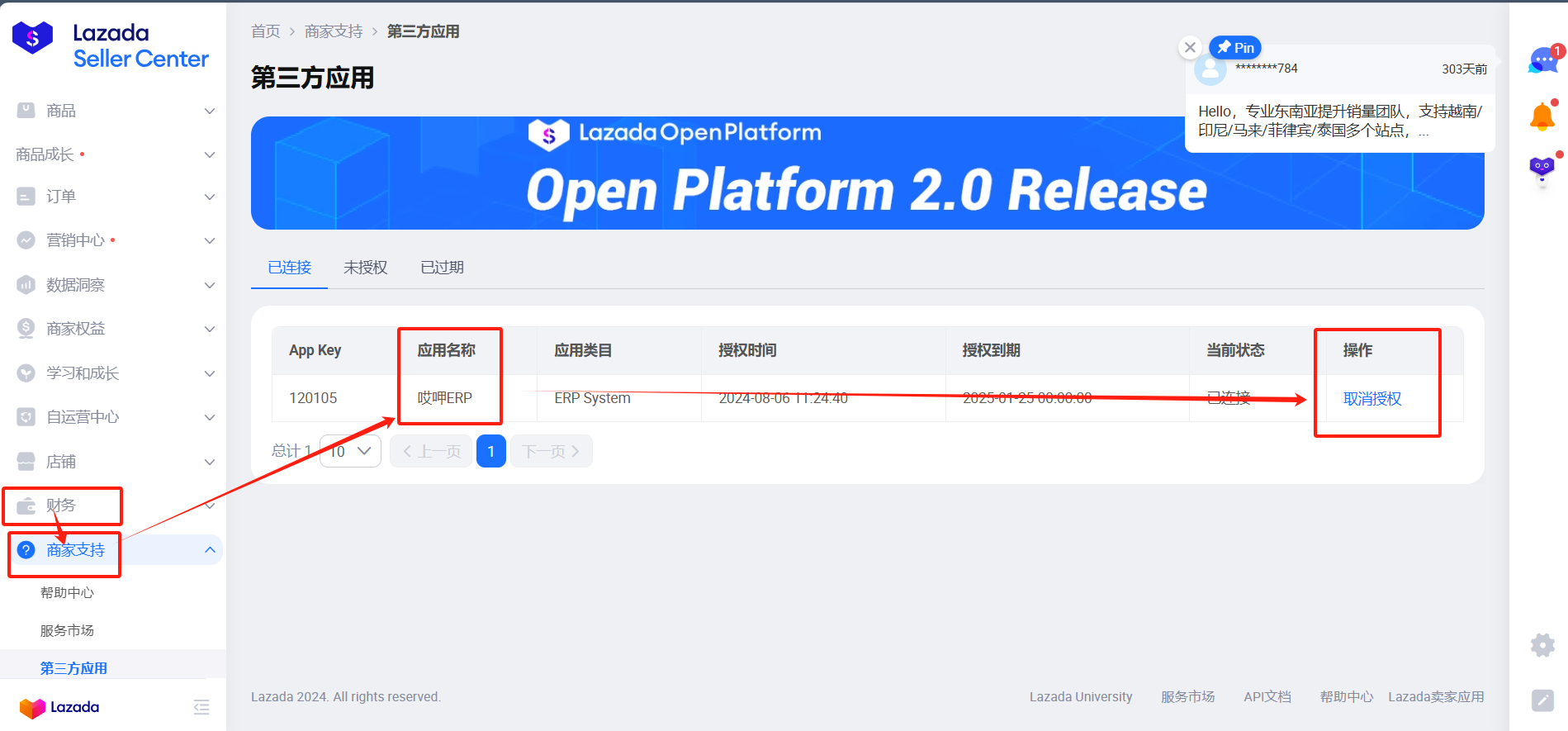Viewport: 1568px width, 731px height.
Task: Open the notification bell icon
Action: (1542, 116)
